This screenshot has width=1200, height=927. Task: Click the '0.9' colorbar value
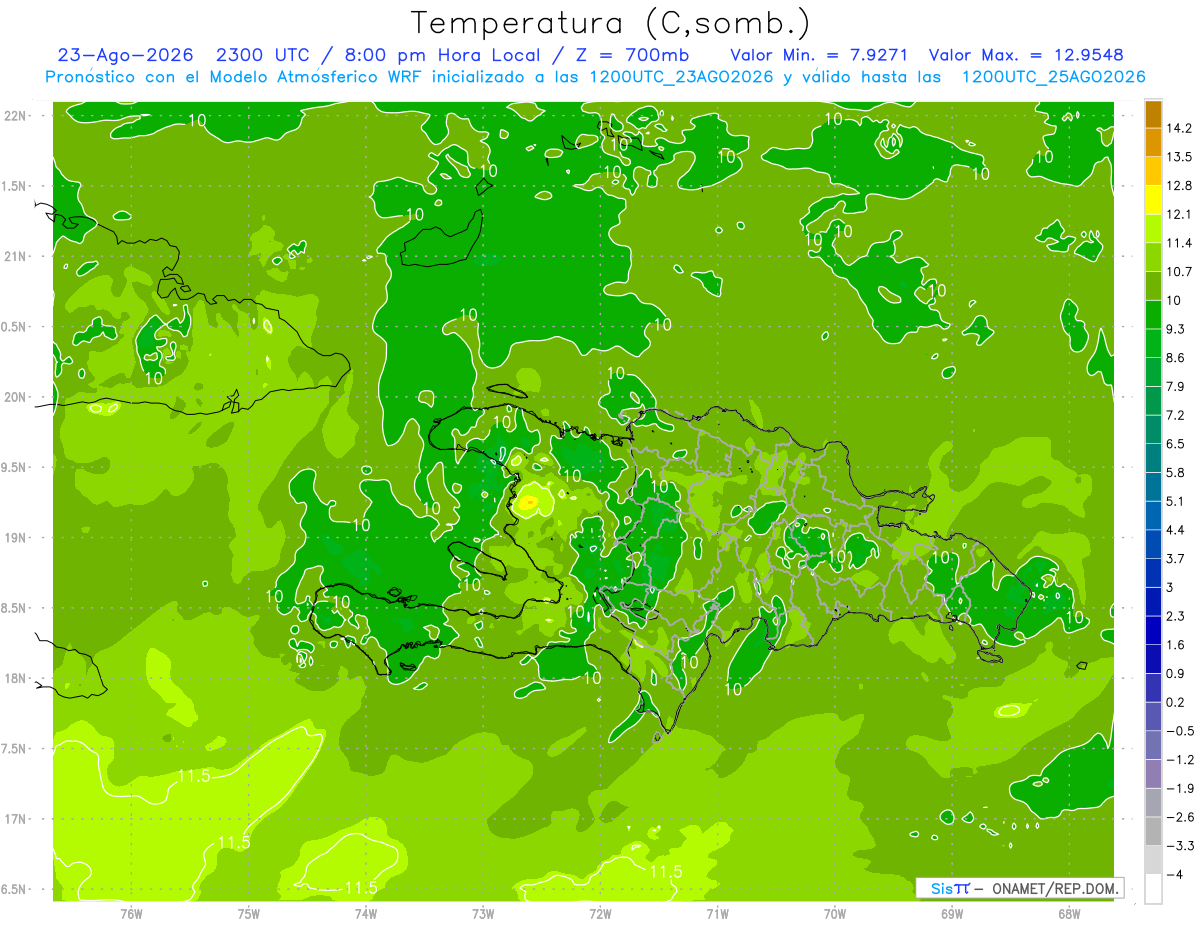coord(1176,674)
